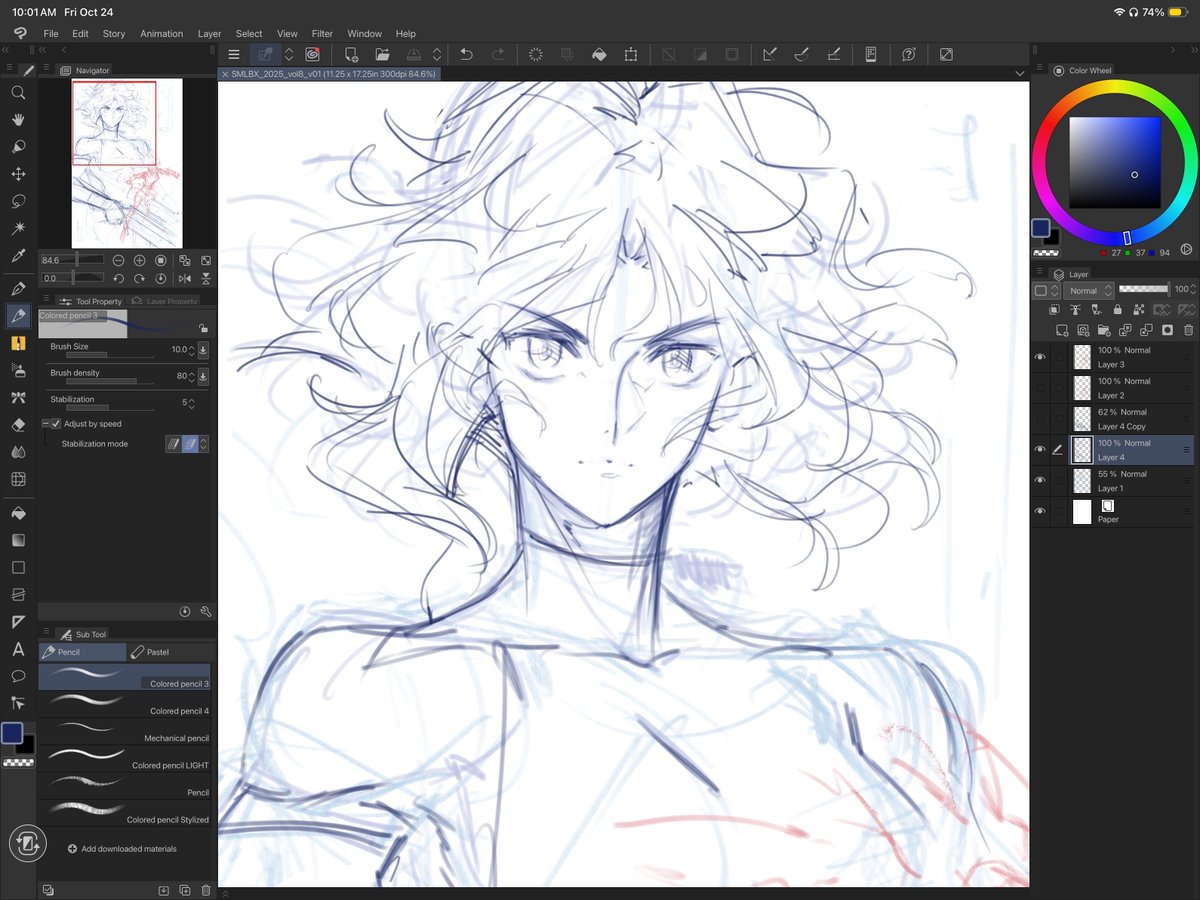
Task: Open the Brush Size settings dropdown arrow
Action: click(204, 350)
